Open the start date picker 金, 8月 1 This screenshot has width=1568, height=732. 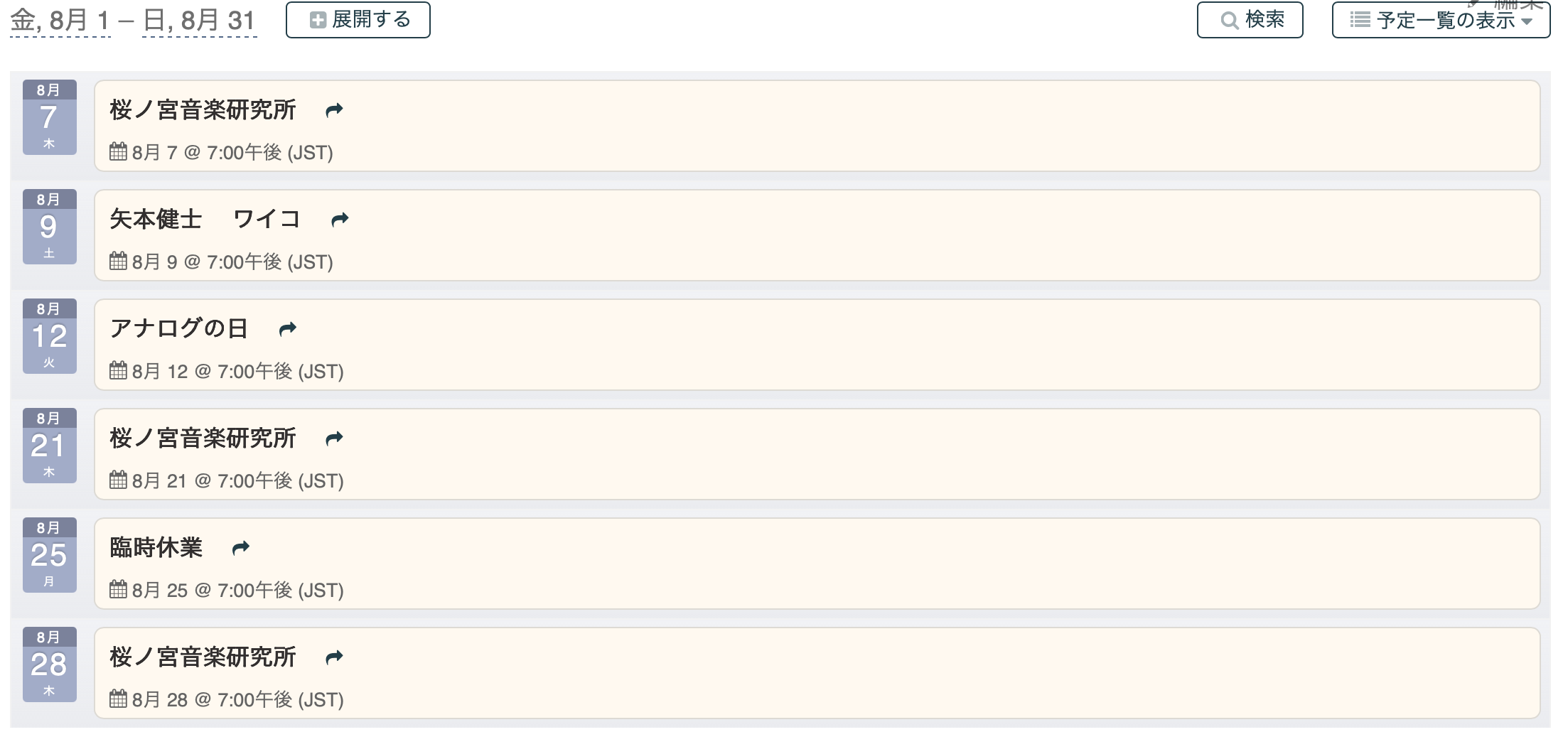click(x=60, y=20)
